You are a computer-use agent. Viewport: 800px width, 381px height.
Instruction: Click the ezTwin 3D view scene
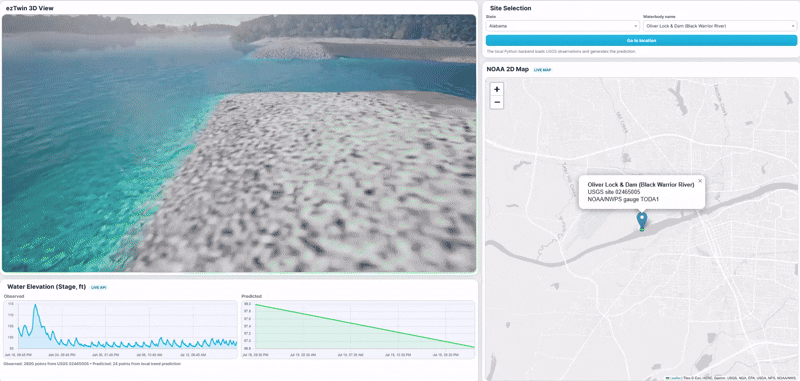[239, 143]
